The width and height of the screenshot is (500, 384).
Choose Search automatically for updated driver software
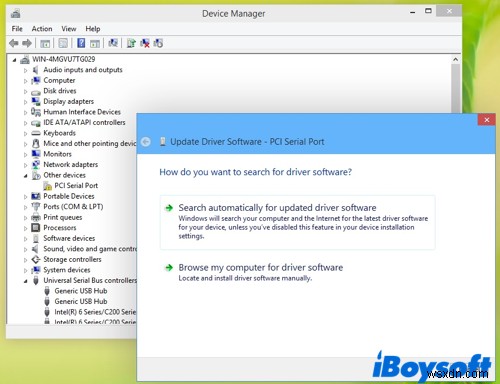(x=297, y=222)
